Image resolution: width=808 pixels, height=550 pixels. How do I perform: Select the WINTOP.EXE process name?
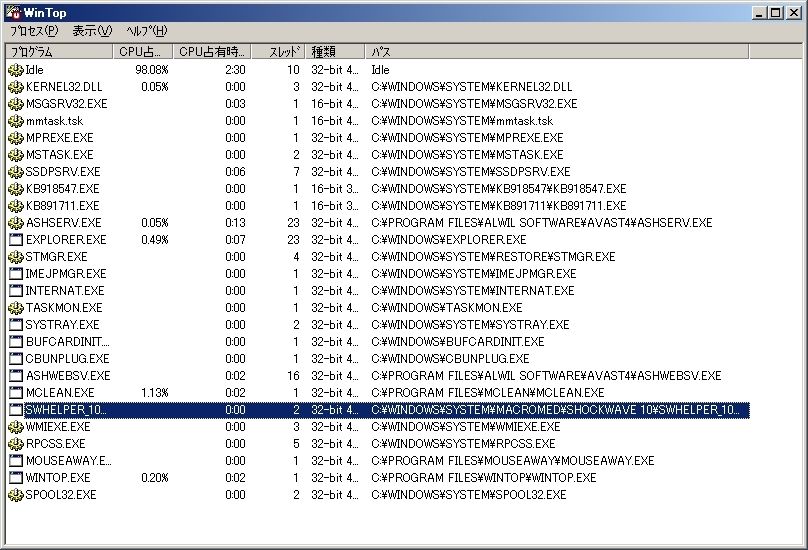point(58,478)
